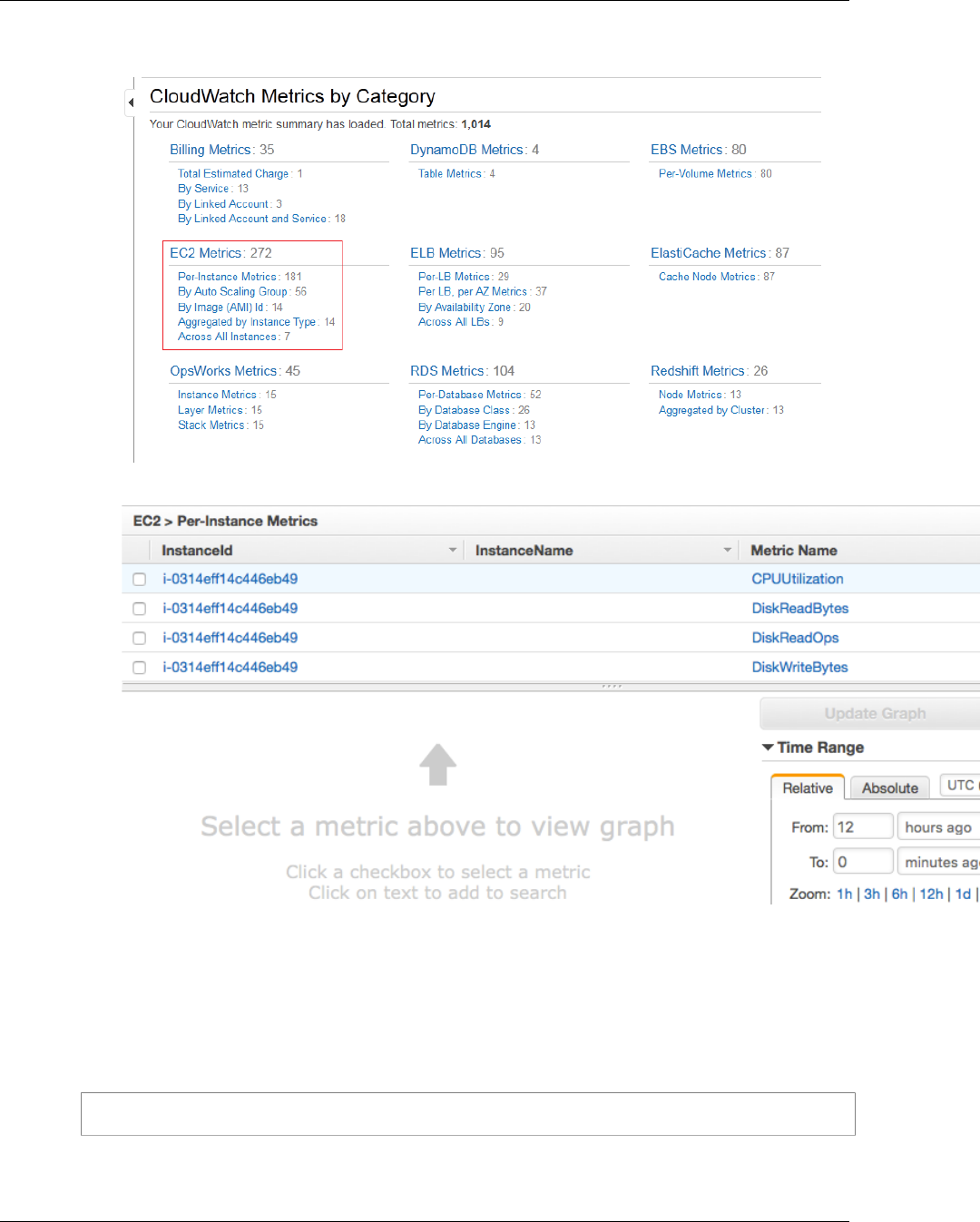The height and width of the screenshot is (1222, 980).
Task: Open Per-Database Metrics
Action: (470, 395)
